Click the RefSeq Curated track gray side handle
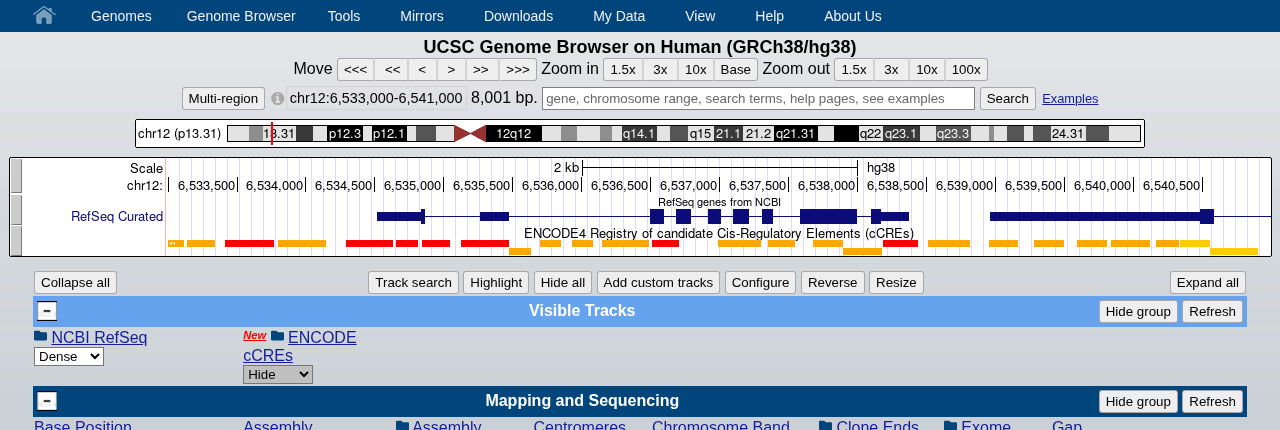Image resolution: width=1280 pixels, height=430 pixels. click(16, 211)
